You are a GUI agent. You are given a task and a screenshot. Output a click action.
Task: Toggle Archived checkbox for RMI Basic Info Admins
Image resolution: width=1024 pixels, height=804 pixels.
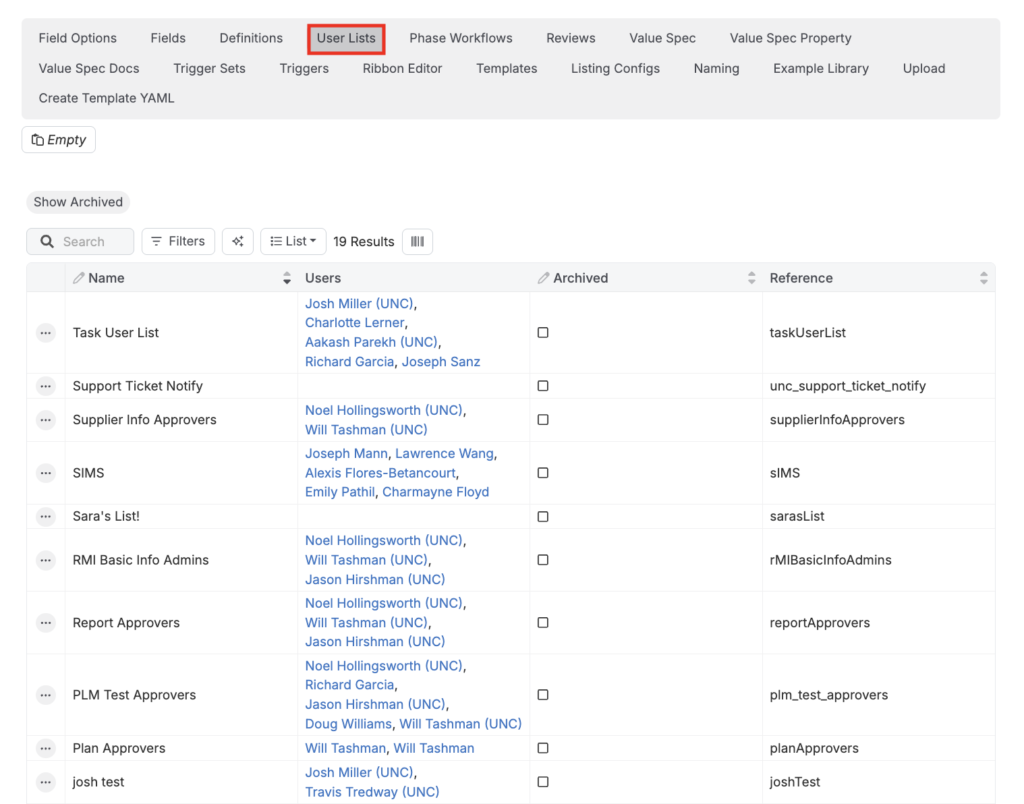click(x=543, y=560)
